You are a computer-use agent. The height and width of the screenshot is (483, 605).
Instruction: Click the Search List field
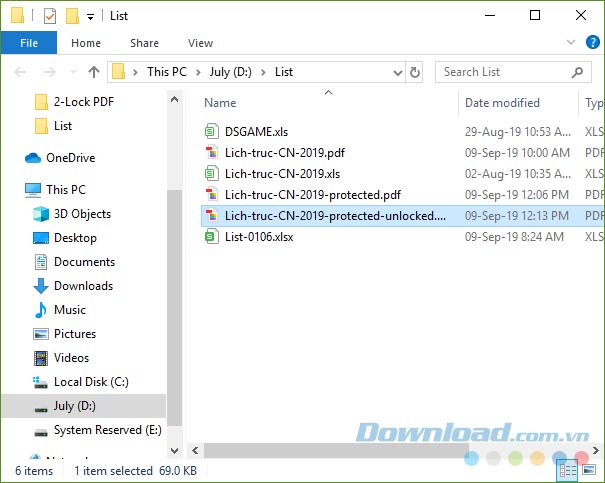click(513, 72)
